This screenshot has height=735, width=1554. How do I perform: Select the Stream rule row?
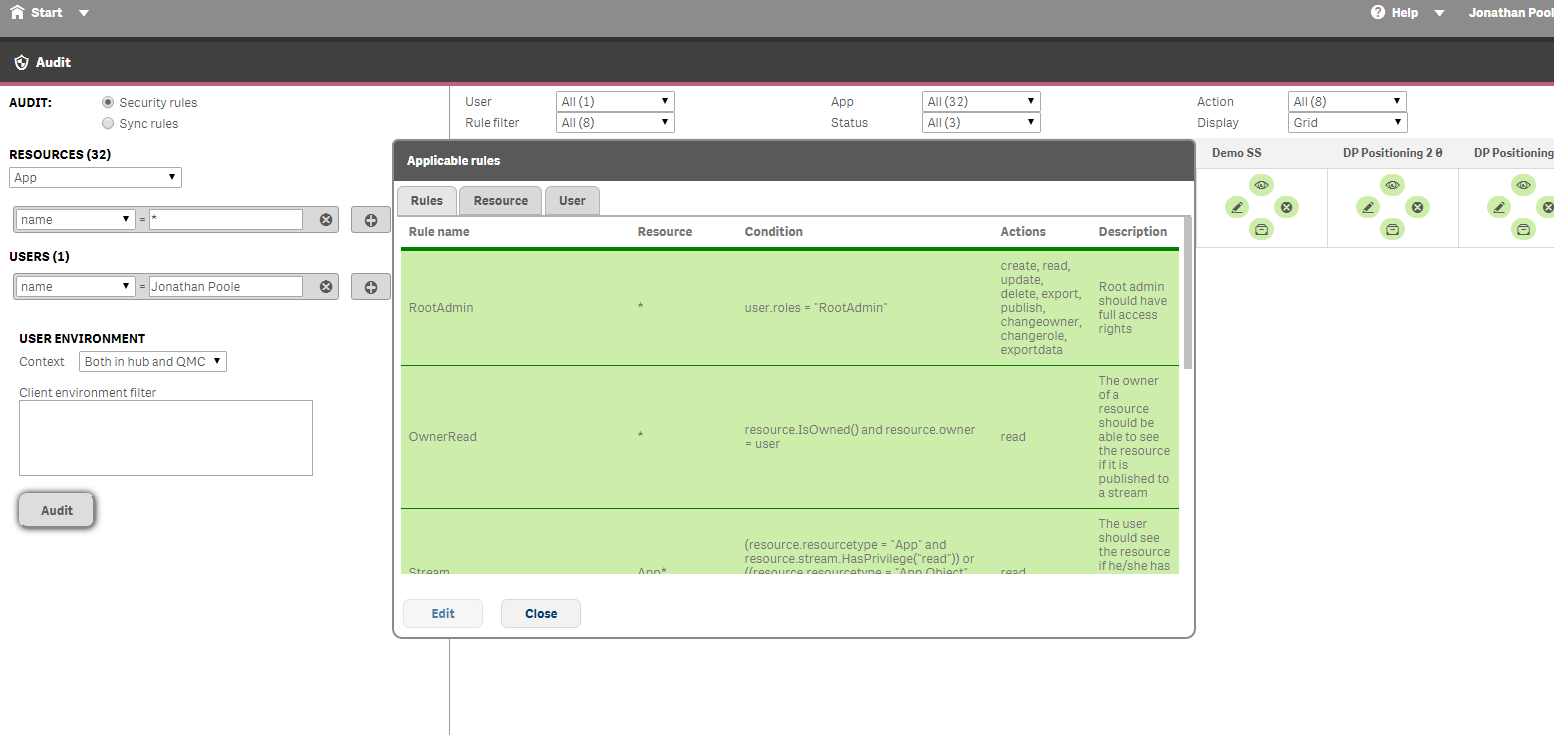point(790,543)
